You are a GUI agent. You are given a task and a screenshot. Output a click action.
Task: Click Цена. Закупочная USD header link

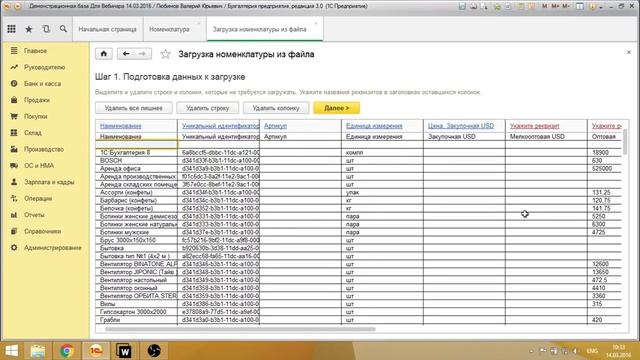tap(461, 126)
